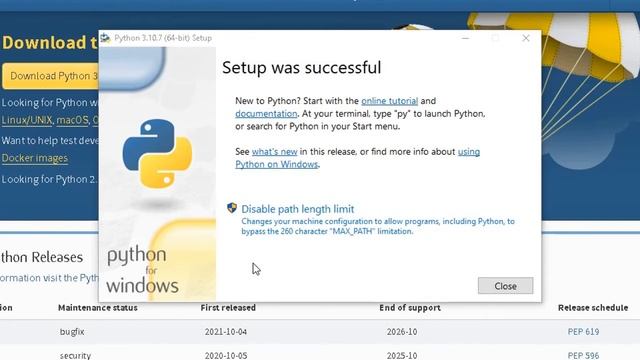Click the UAC shield icon beside Disable path
Screen dimensions: 640x360
point(232,208)
